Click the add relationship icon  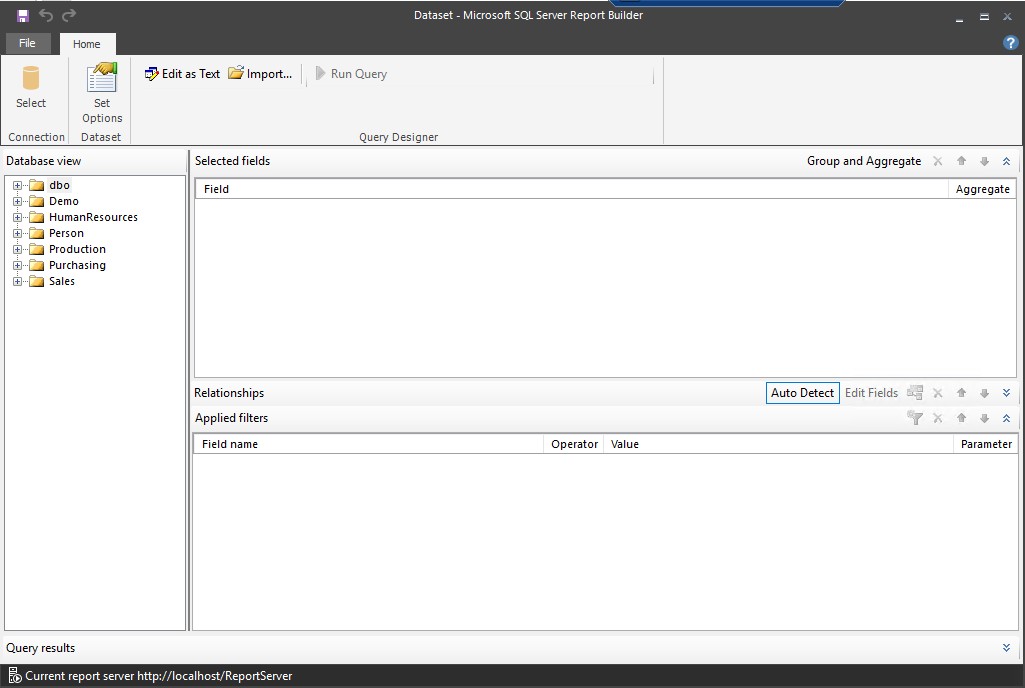tap(915, 393)
